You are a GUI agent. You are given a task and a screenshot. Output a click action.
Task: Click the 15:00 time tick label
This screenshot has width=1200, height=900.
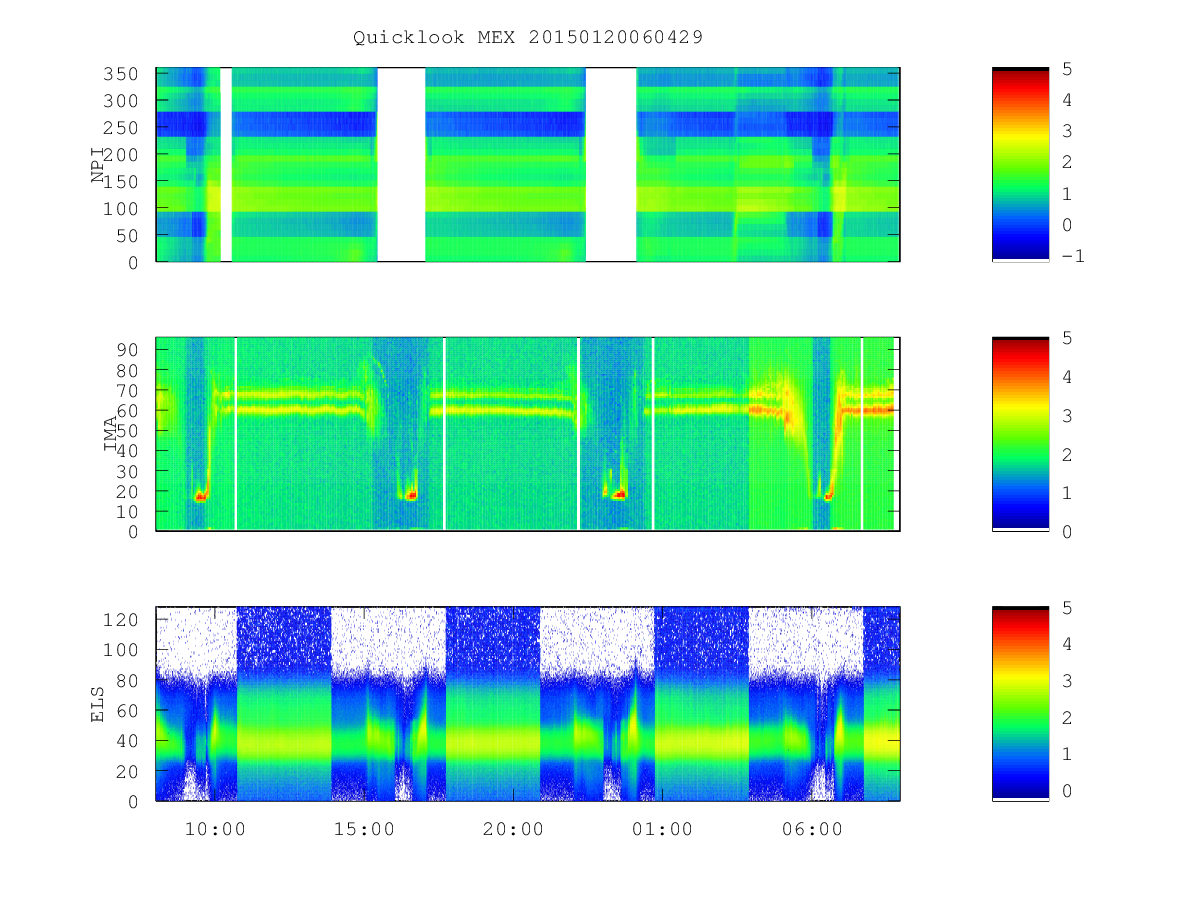pos(364,829)
